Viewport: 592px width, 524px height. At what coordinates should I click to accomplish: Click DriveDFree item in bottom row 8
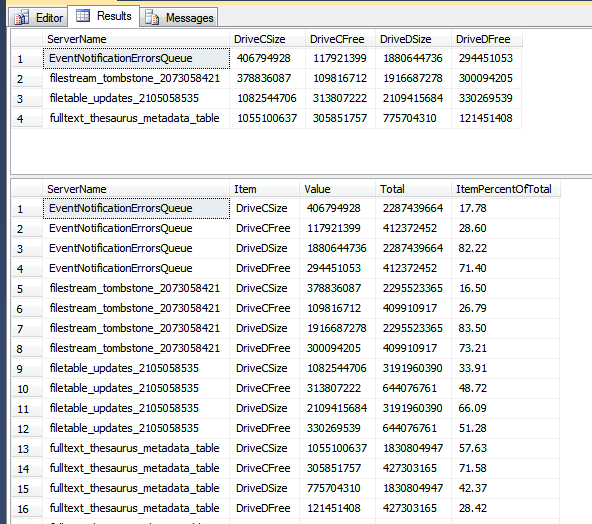point(264,348)
